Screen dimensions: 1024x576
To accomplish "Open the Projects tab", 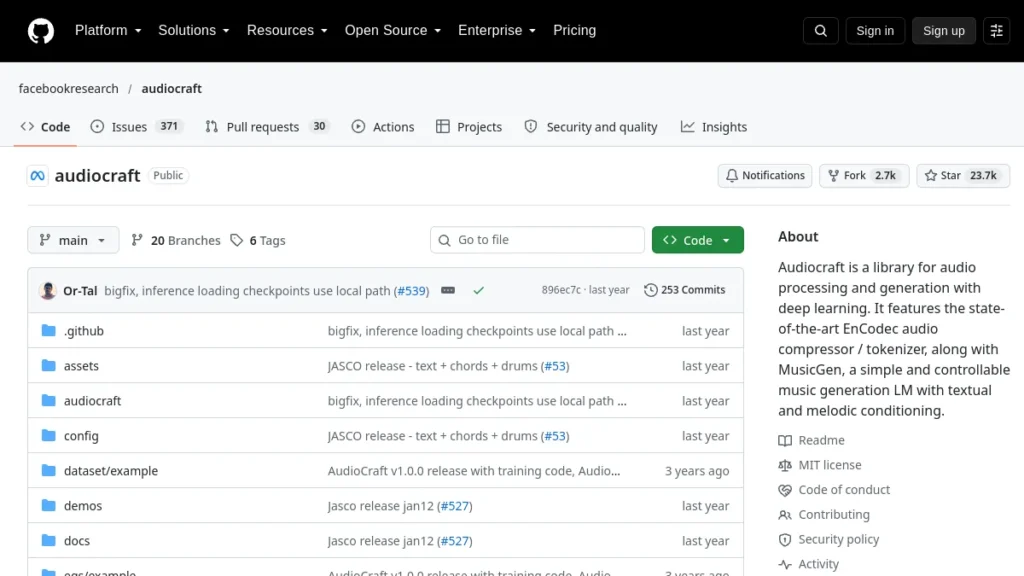I will point(469,127).
